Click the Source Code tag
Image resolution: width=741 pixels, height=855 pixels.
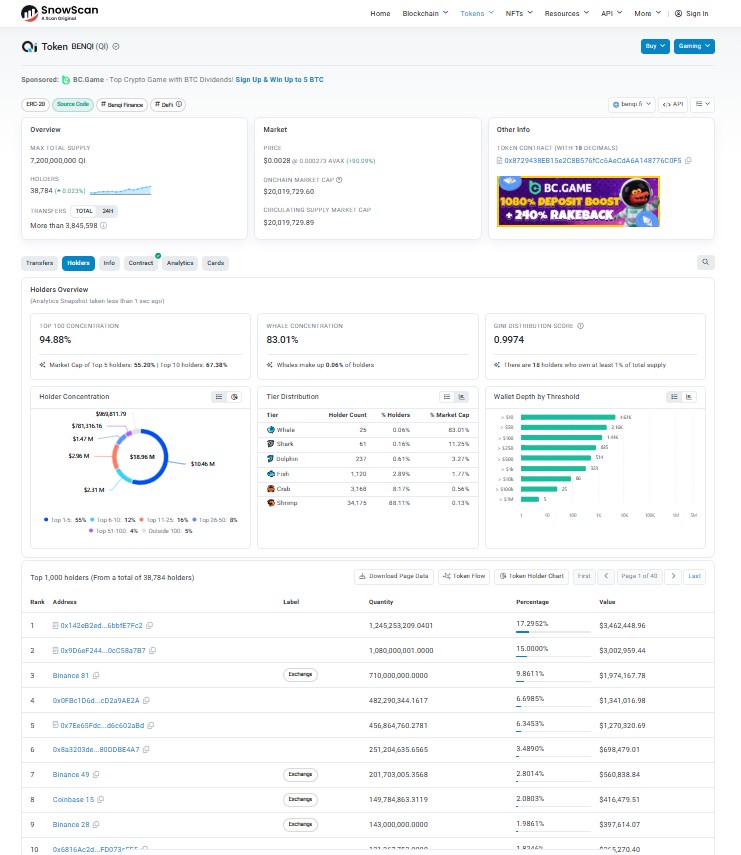(x=73, y=104)
